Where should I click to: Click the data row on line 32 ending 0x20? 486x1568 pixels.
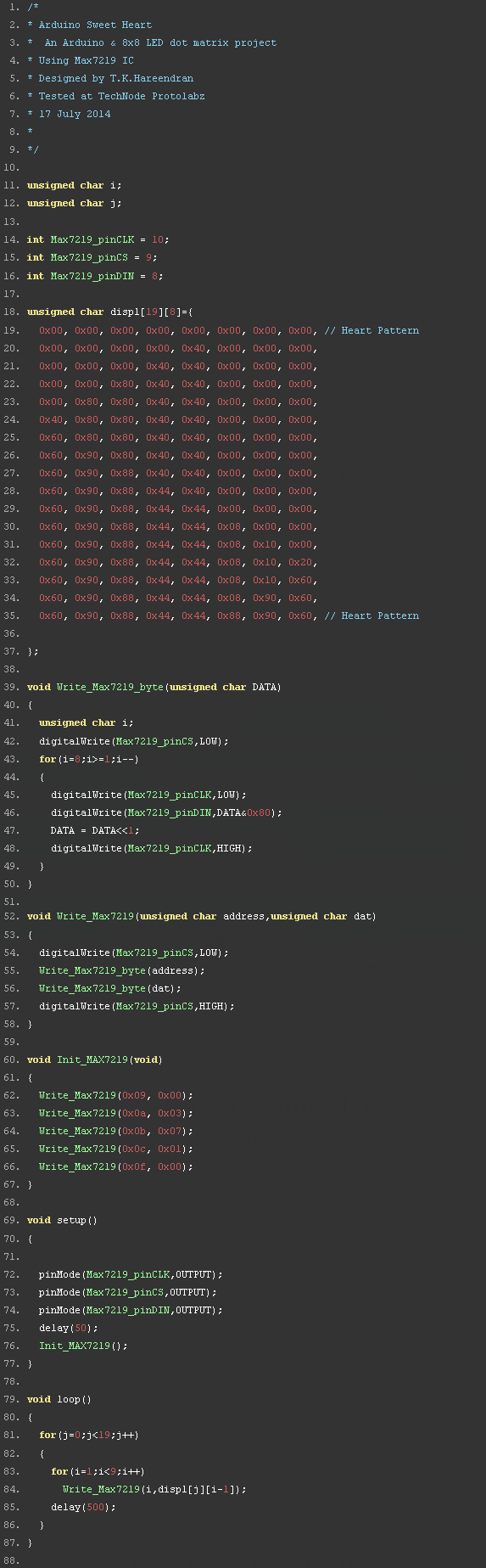point(178,562)
